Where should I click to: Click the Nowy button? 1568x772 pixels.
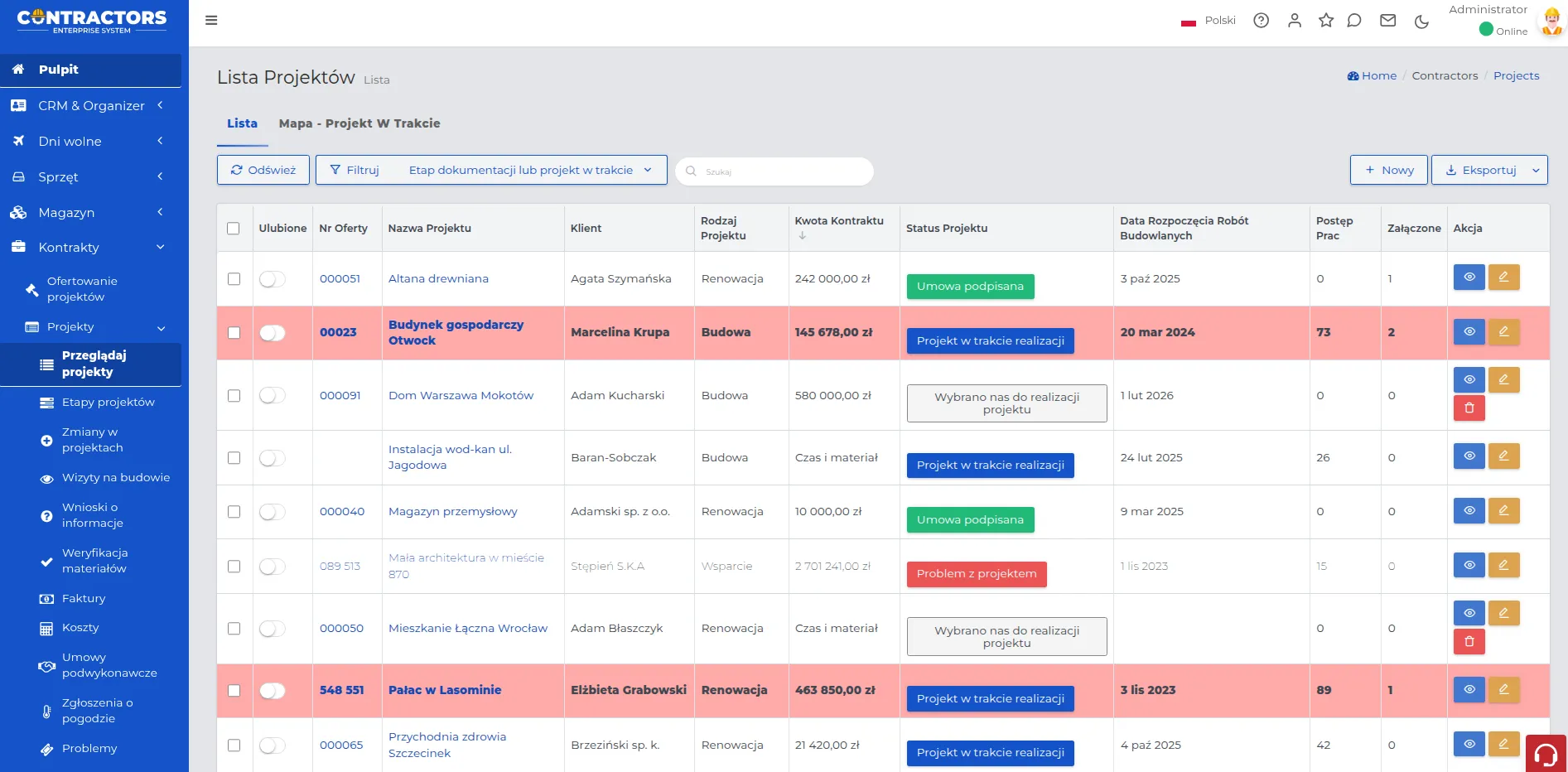point(1388,170)
